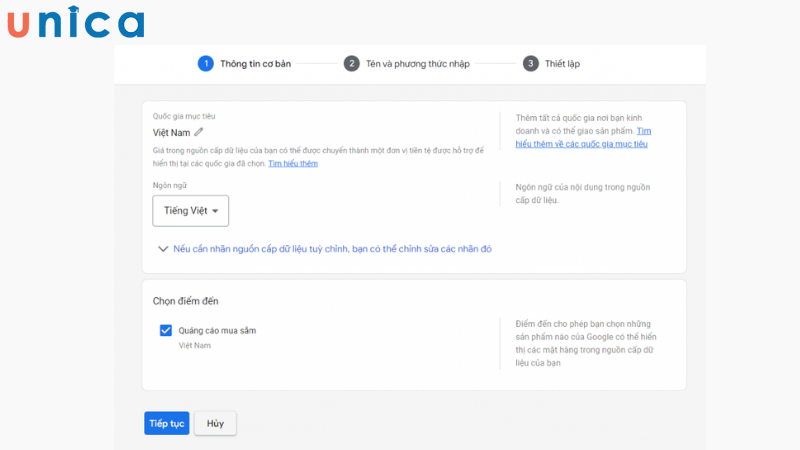This screenshot has height=450, width=800.
Task: Go to Tên và phương thức nhập step
Action: [x=417, y=63]
